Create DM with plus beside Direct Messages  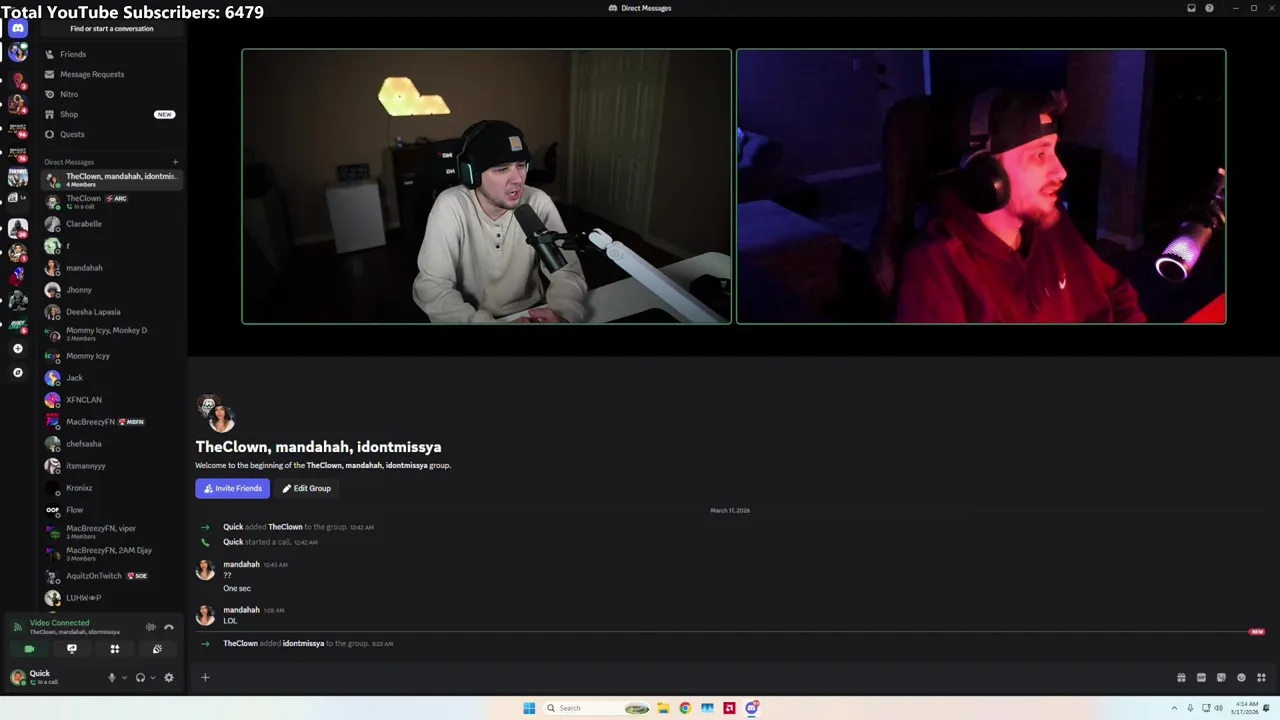click(x=175, y=162)
